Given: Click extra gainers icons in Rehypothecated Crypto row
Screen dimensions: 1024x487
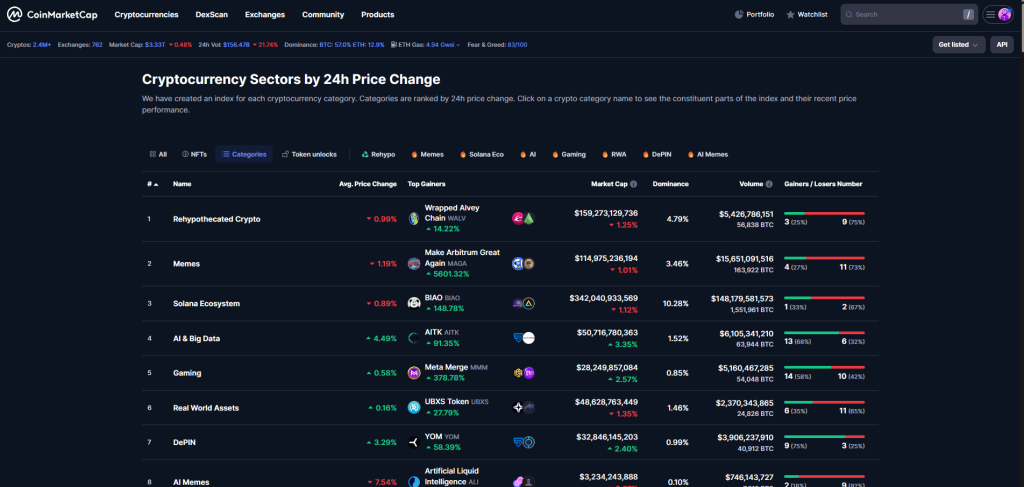Looking at the screenshot, I should tap(523, 219).
